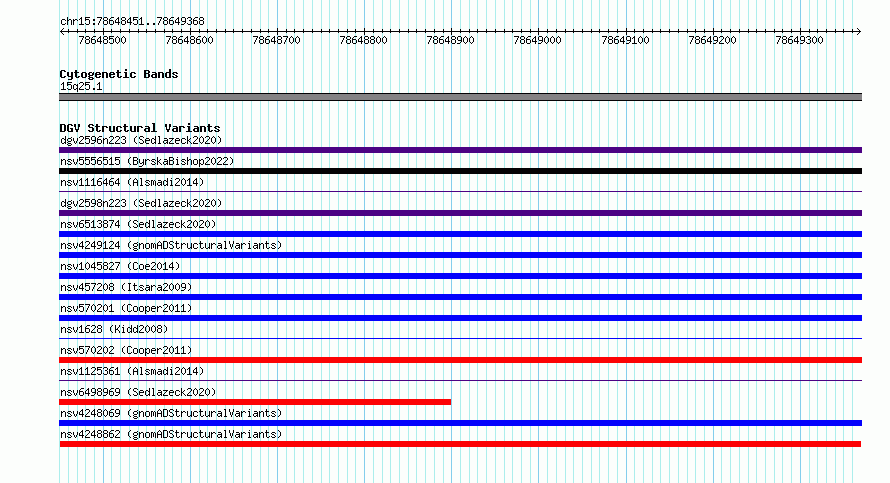Open variant dgv2598n223 (Sedlazeck2020) label
The image size is (890, 483).
(141, 203)
